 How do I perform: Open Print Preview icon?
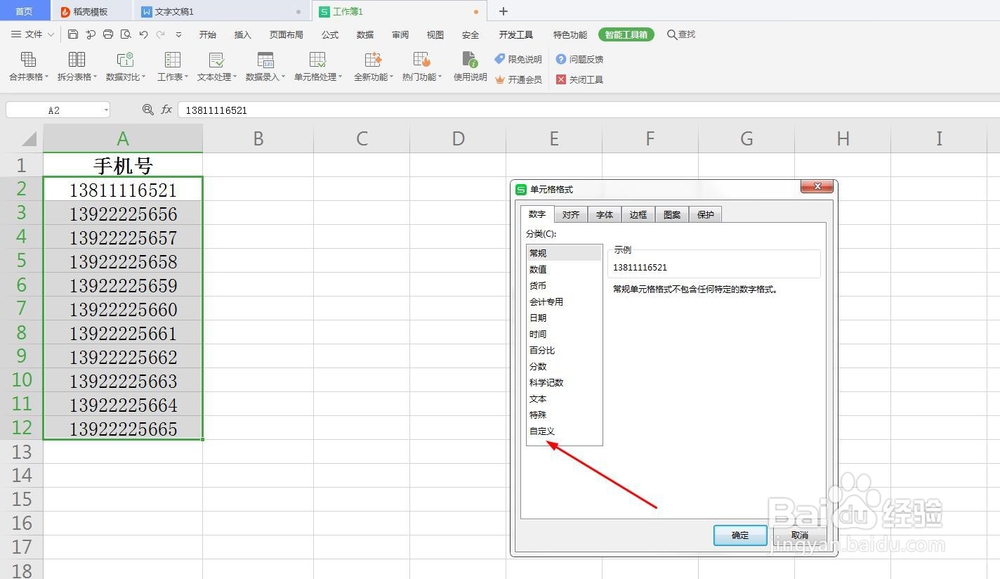(x=126, y=34)
